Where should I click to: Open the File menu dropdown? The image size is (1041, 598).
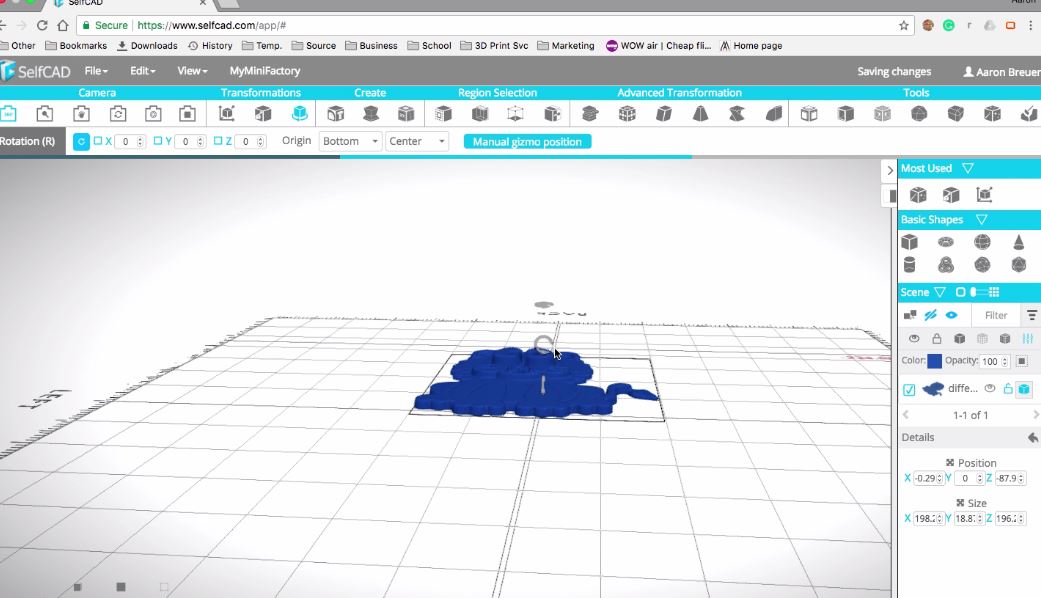click(96, 70)
